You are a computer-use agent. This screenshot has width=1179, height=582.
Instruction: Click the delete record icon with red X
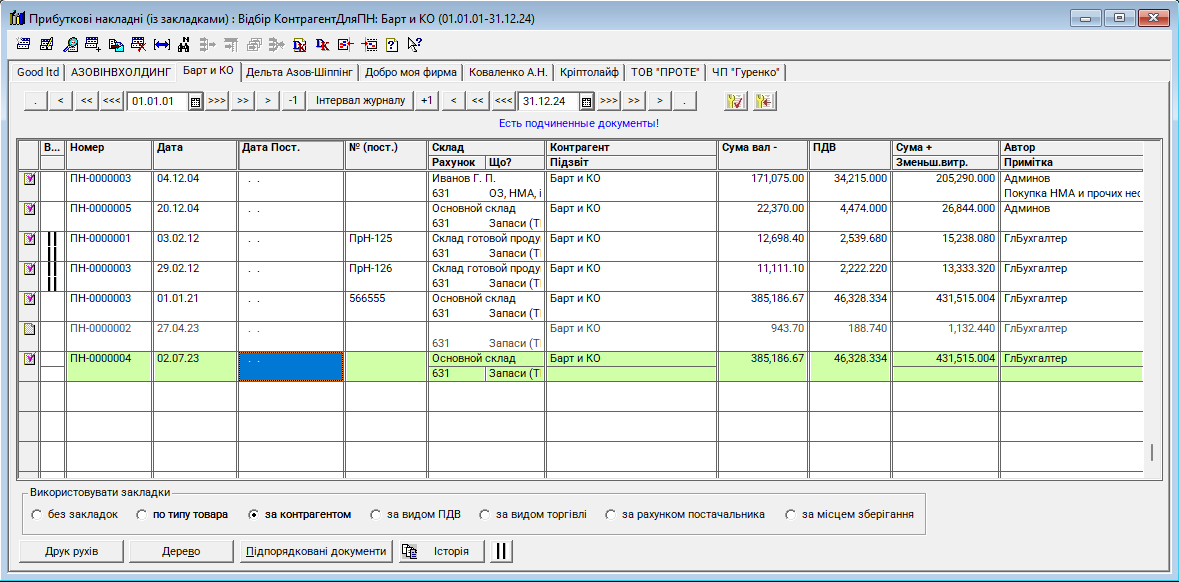coord(138,44)
